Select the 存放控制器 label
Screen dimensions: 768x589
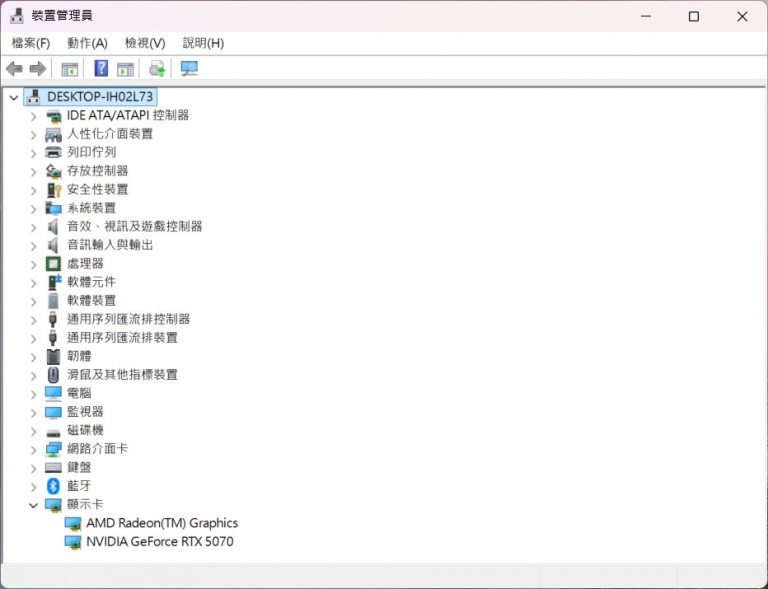(97, 171)
